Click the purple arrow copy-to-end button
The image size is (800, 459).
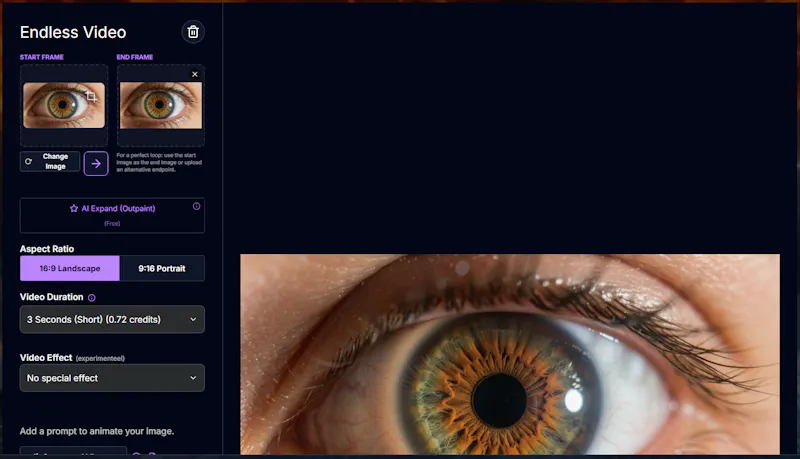(x=96, y=164)
